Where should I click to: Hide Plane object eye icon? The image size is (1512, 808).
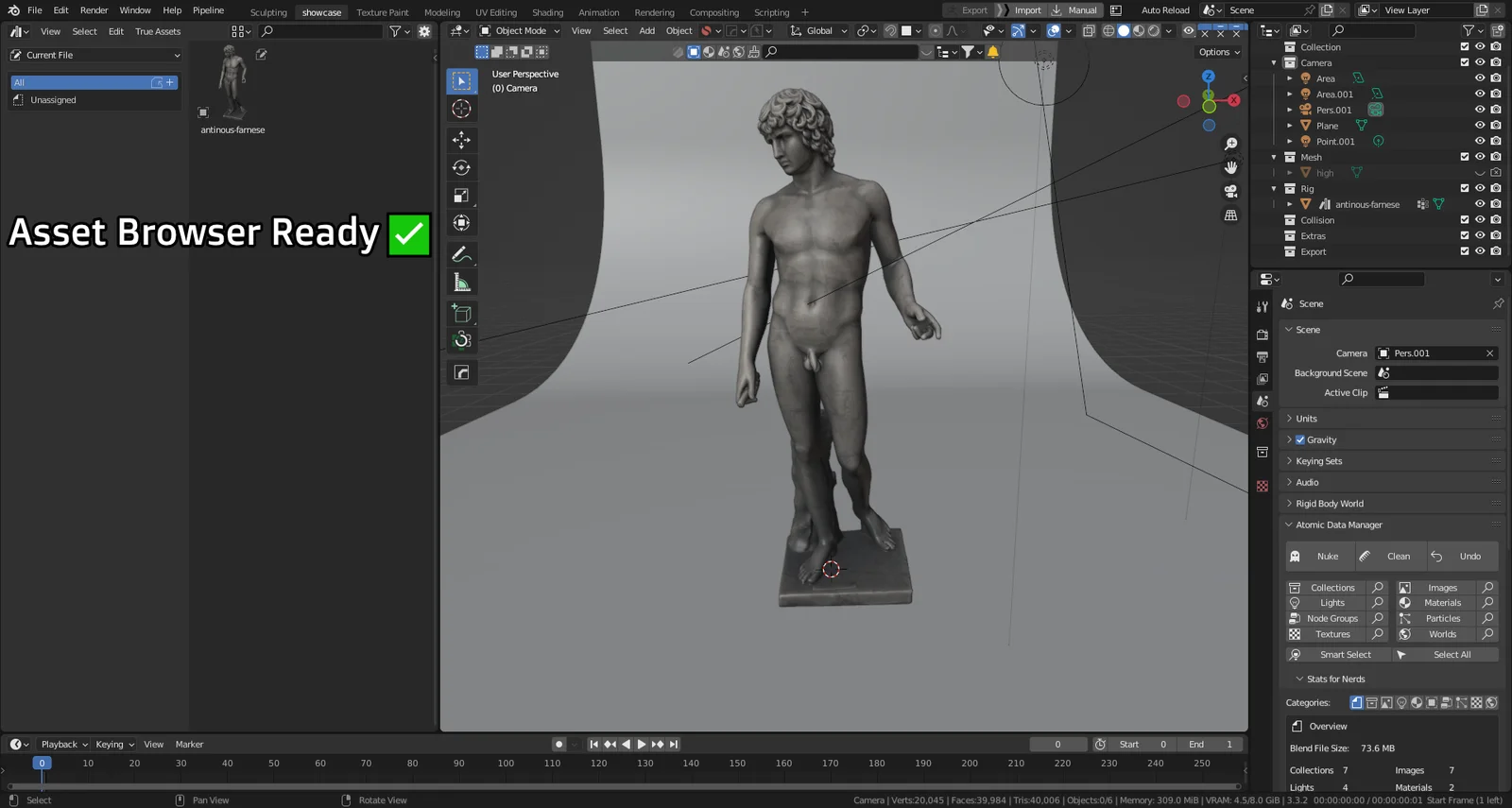click(1480, 126)
